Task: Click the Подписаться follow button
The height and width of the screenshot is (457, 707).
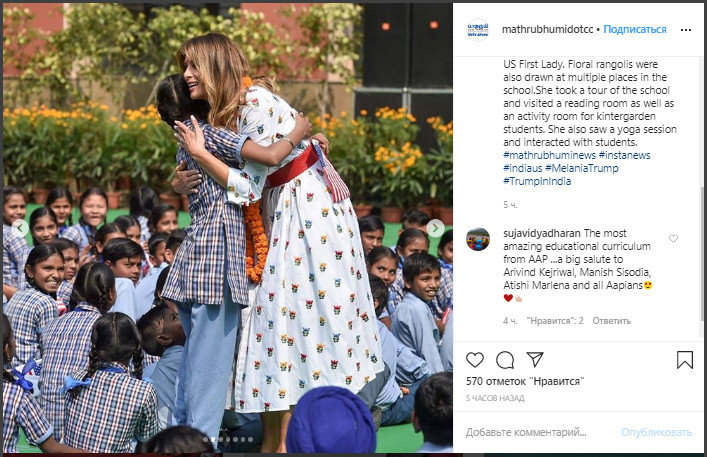Action: click(634, 29)
